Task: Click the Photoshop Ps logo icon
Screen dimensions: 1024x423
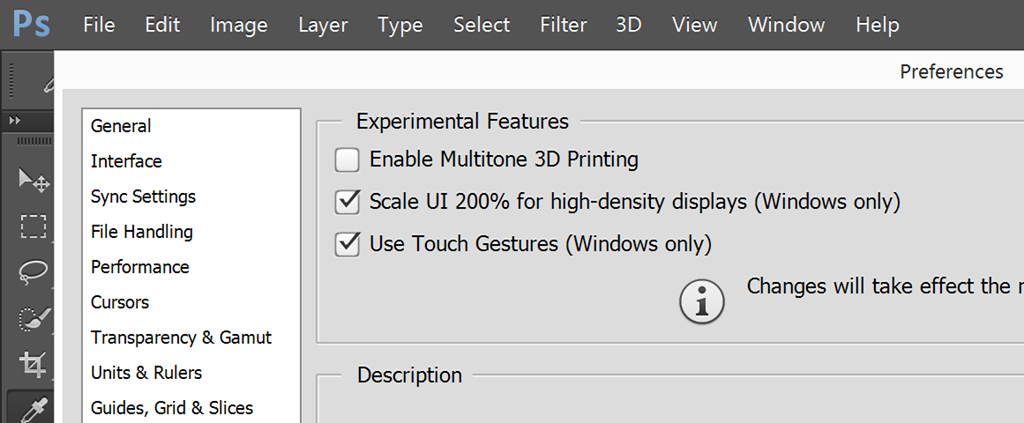Action: coord(31,25)
